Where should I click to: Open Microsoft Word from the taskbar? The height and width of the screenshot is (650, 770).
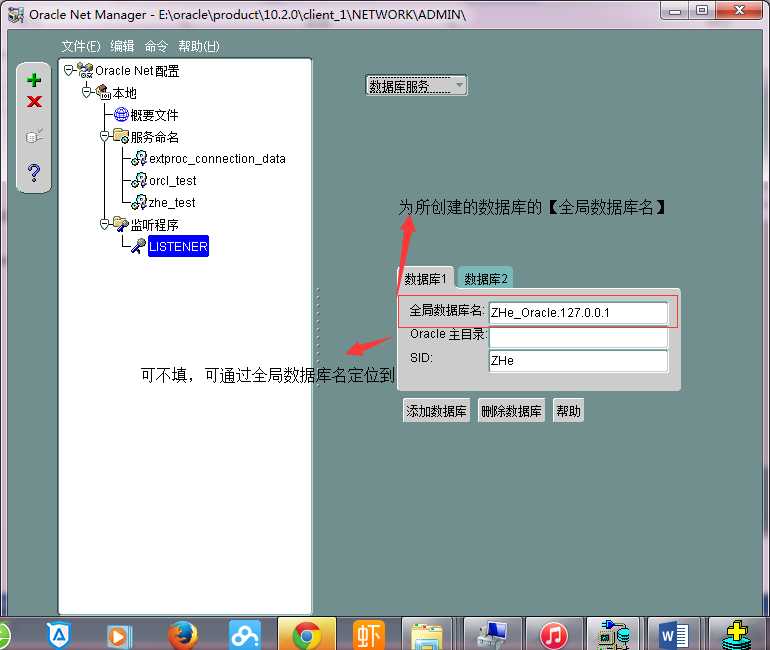tap(674, 635)
